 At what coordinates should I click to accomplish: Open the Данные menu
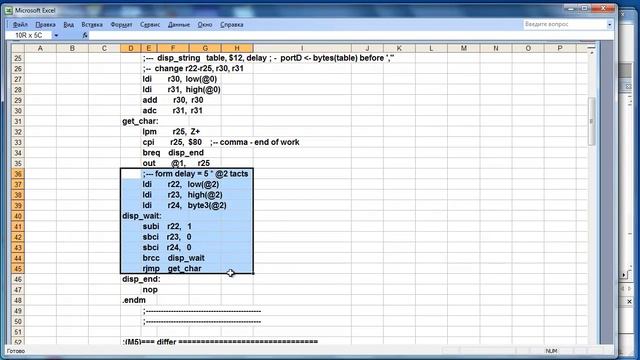pyautogui.click(x=179, y=24)
